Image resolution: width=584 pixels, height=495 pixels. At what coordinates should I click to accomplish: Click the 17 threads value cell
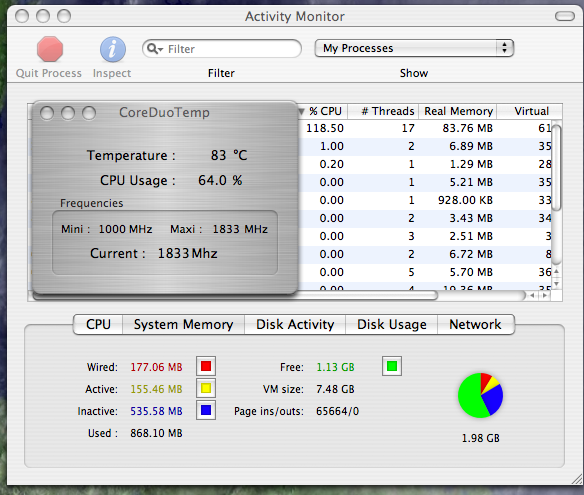[408, 128]
